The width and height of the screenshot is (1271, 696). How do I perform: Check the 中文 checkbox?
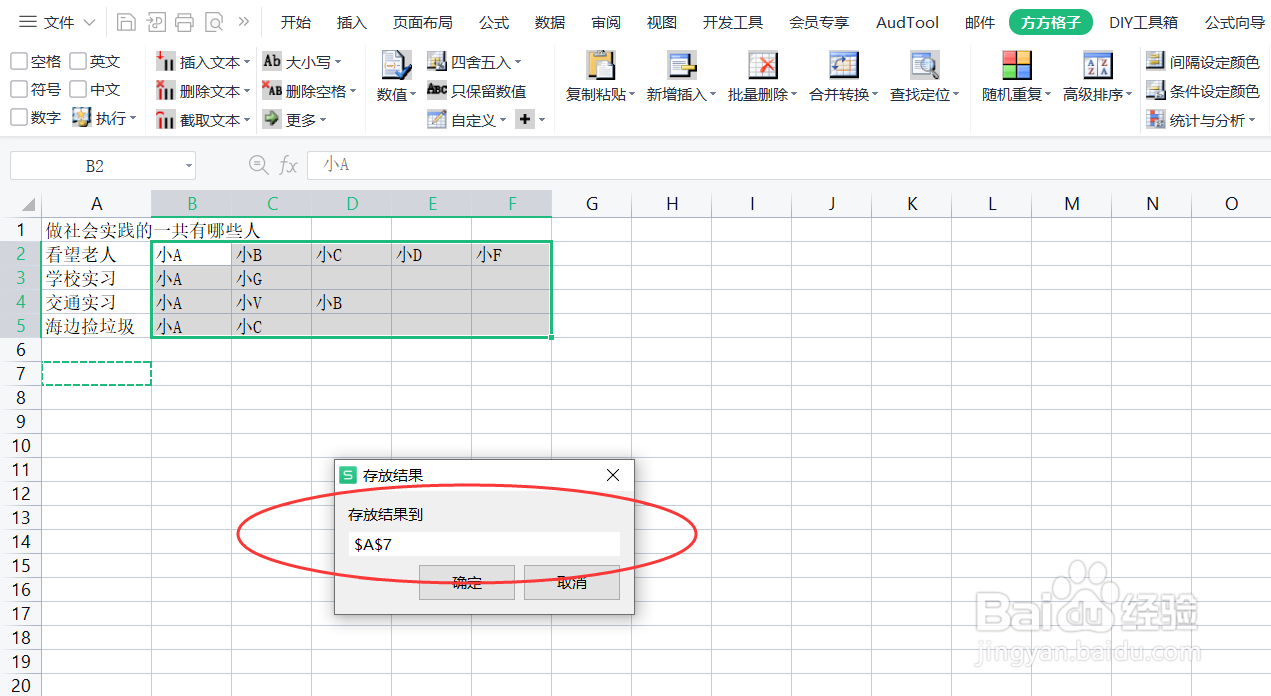79,90
